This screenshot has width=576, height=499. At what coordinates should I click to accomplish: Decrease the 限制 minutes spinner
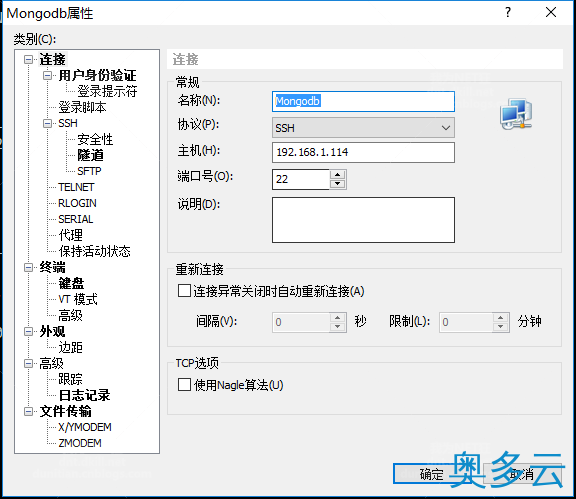tap(501, 327)
